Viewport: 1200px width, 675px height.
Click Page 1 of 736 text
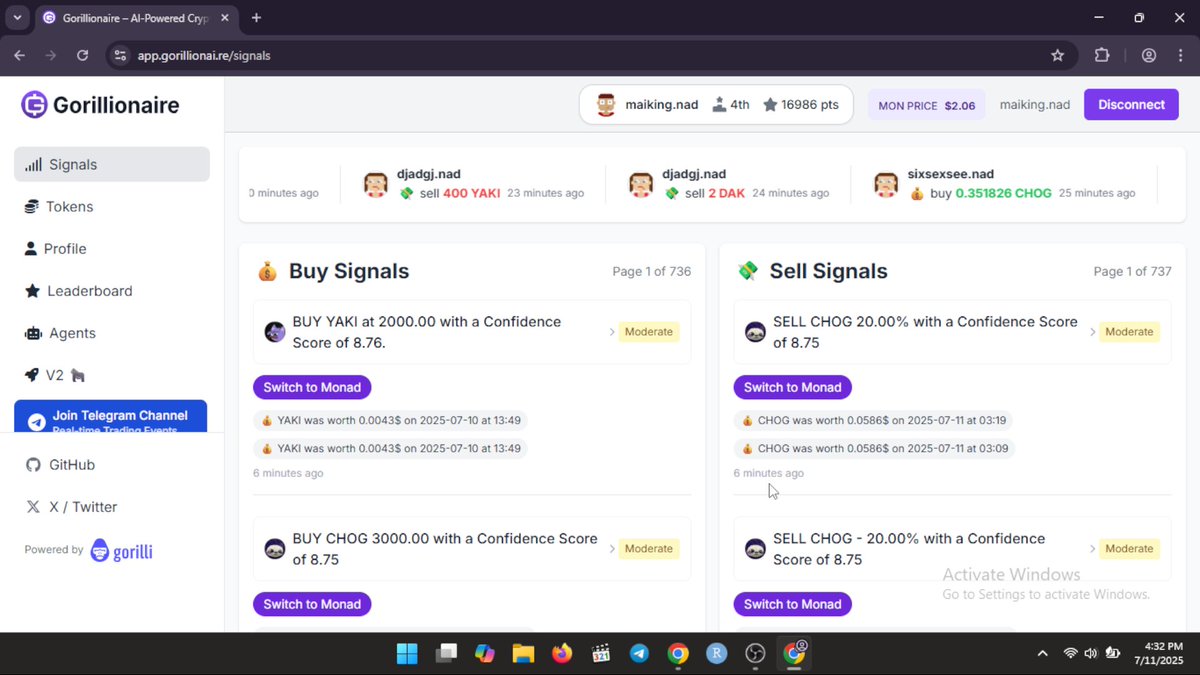click(x=651, y=272)
